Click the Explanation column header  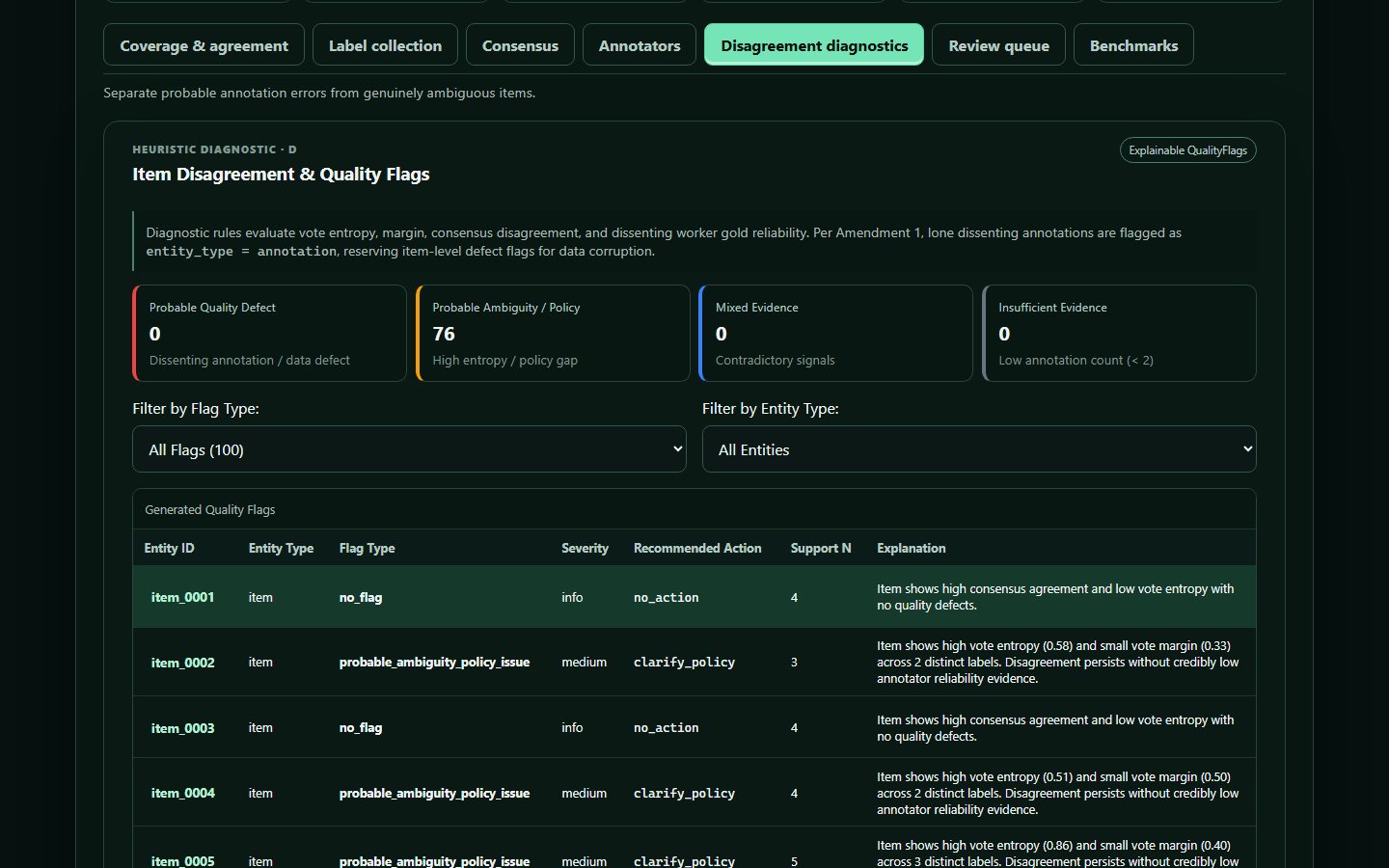(911, 548)
